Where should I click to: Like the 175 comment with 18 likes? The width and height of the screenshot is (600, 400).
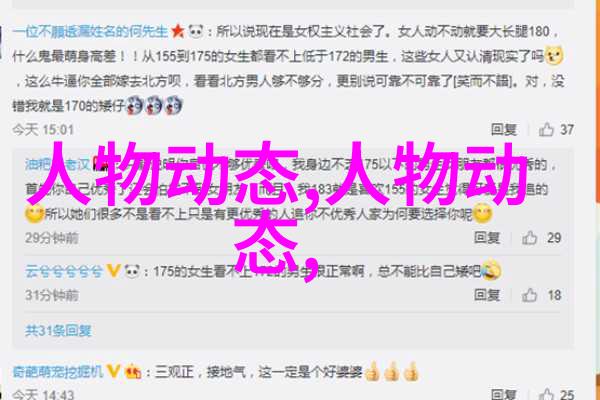(x=530, y=295)
